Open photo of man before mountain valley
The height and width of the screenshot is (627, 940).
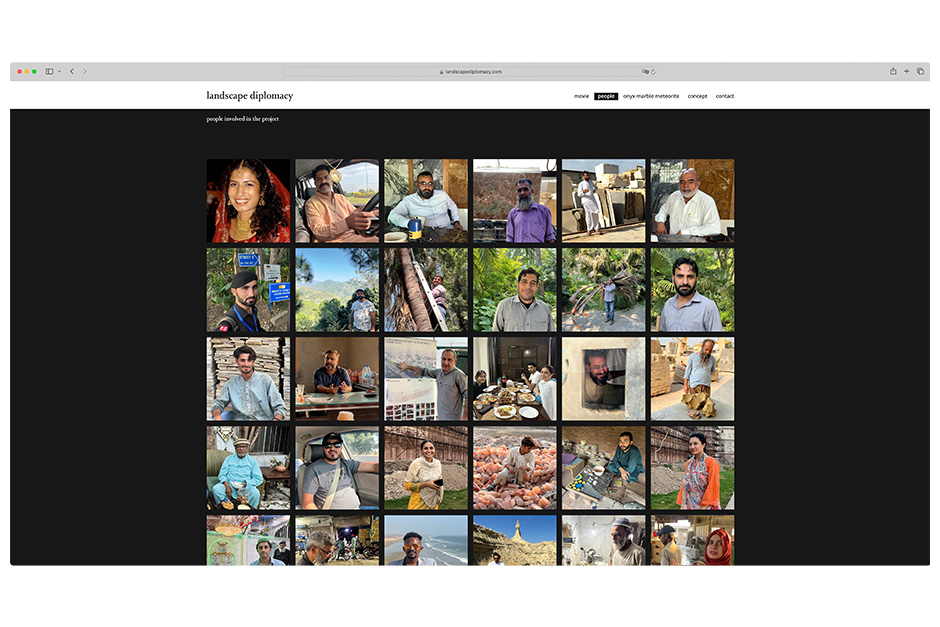pos(337,290)
